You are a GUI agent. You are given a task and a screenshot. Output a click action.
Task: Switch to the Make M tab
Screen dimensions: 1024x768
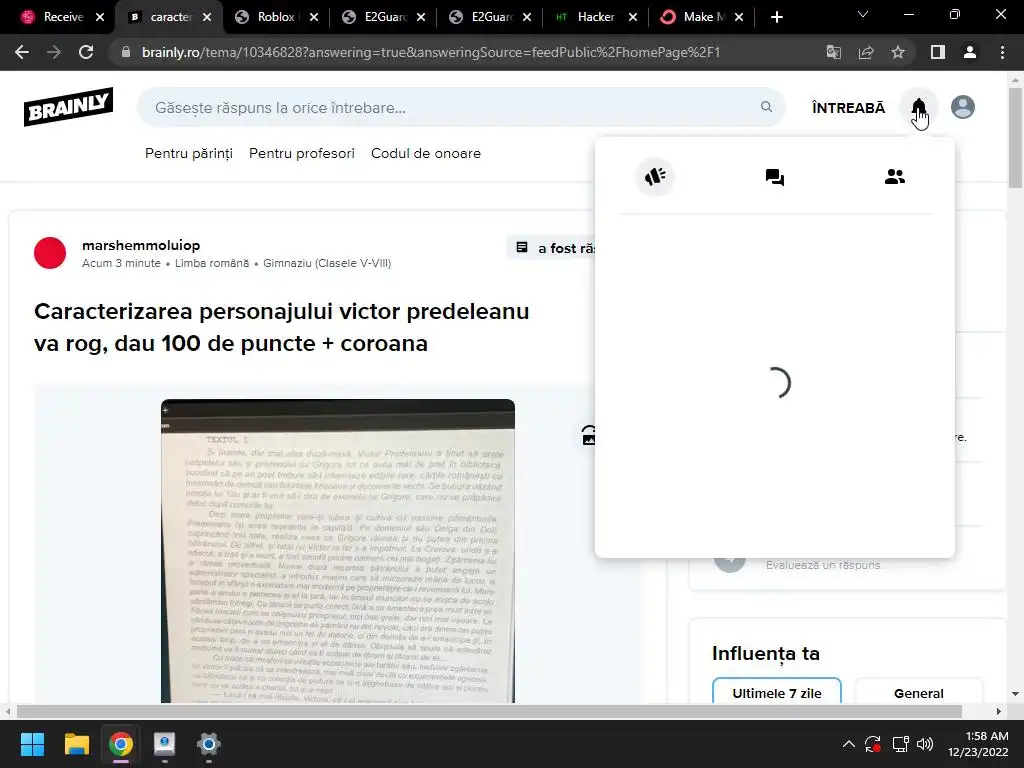[701, 17]
